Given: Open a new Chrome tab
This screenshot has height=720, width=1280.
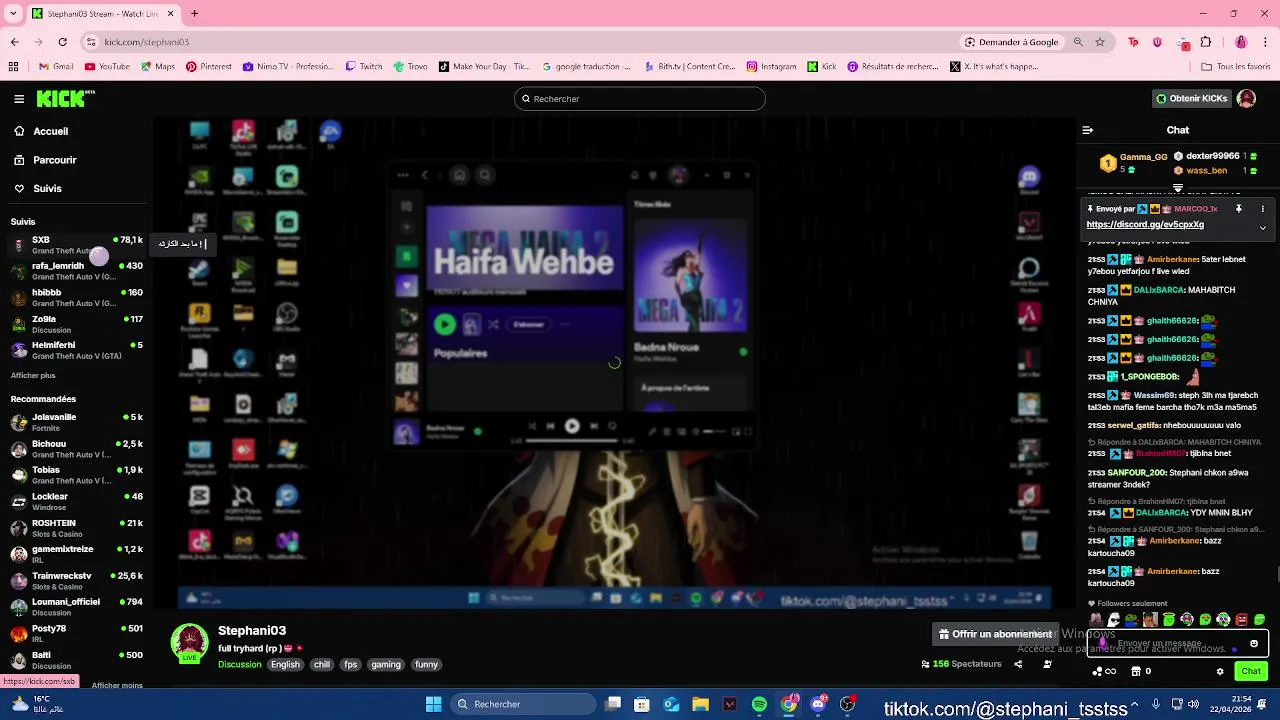Looking at the screenshot, I should (x=194, y=14).
